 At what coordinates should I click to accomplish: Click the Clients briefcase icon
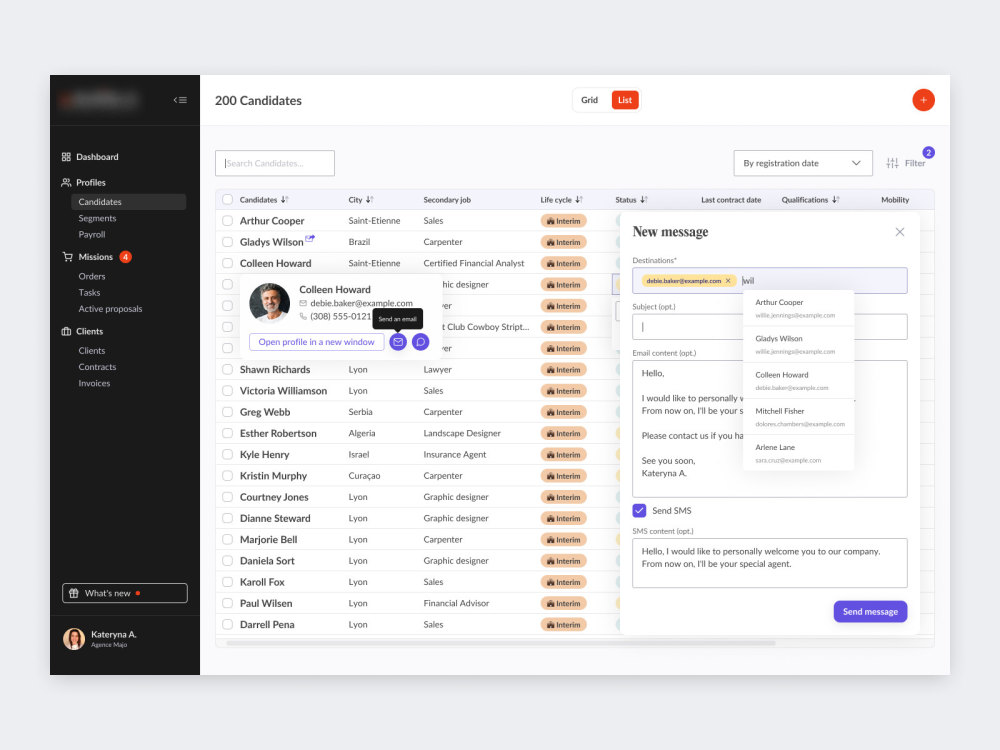point(66,332)
